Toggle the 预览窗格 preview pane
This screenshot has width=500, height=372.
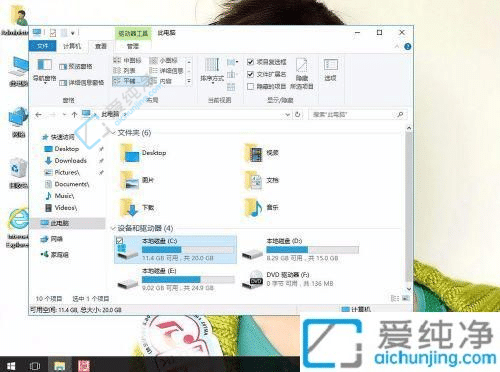click(75, 67)
